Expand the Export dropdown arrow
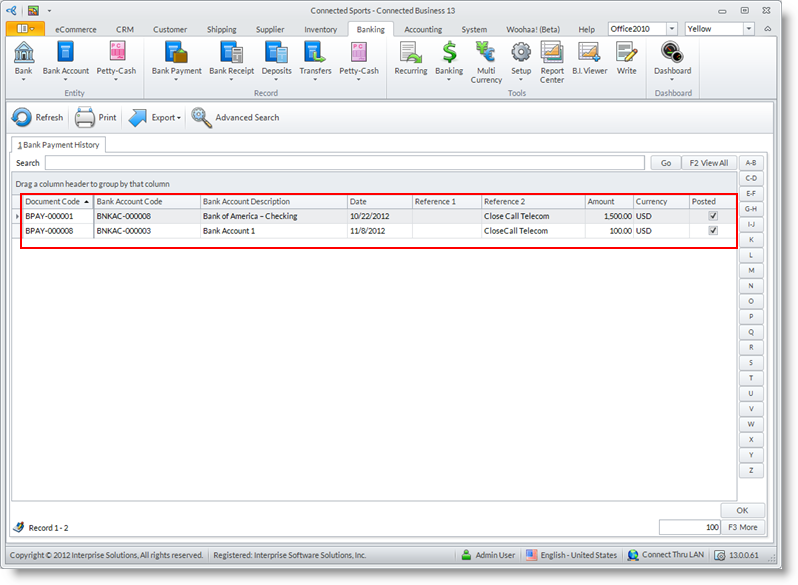The height and width of the screenshot is (585, 798). point(179,118)
